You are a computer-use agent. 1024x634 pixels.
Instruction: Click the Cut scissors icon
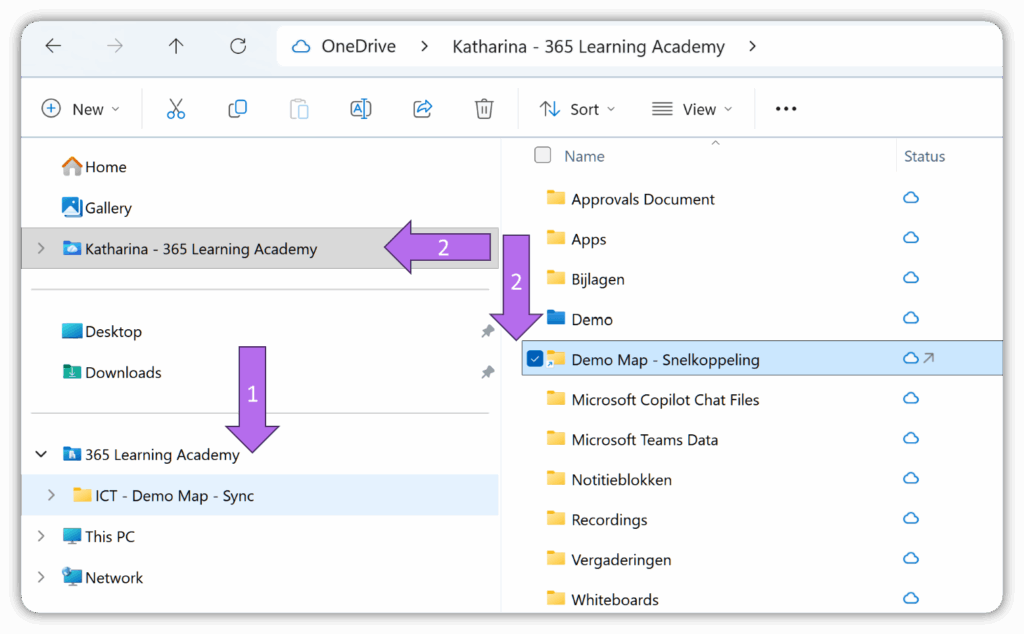pyautogui.click(x=176, y=109)
